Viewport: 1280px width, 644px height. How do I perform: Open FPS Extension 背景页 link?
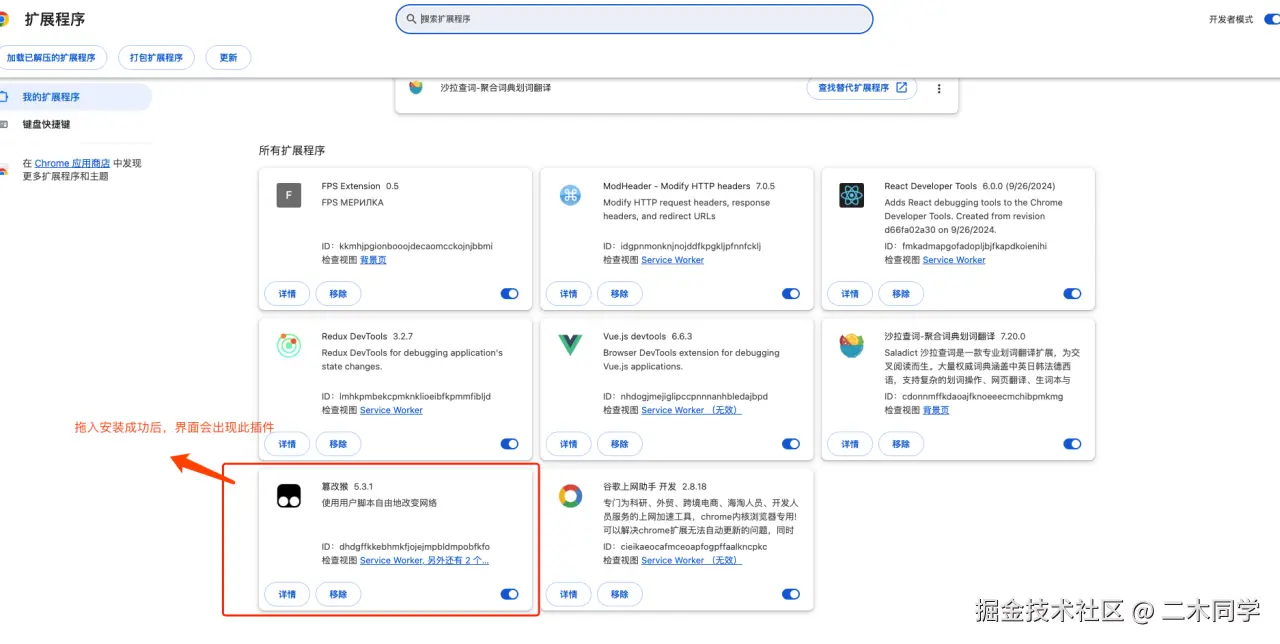pos(373,260)
